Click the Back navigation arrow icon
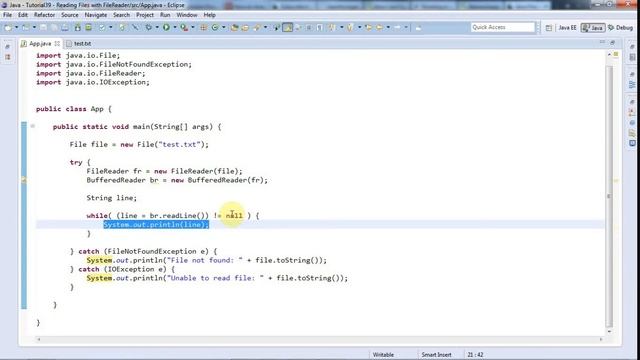Image resolution: width=640 pixels, height=360 pixels. tap(379, 27)
